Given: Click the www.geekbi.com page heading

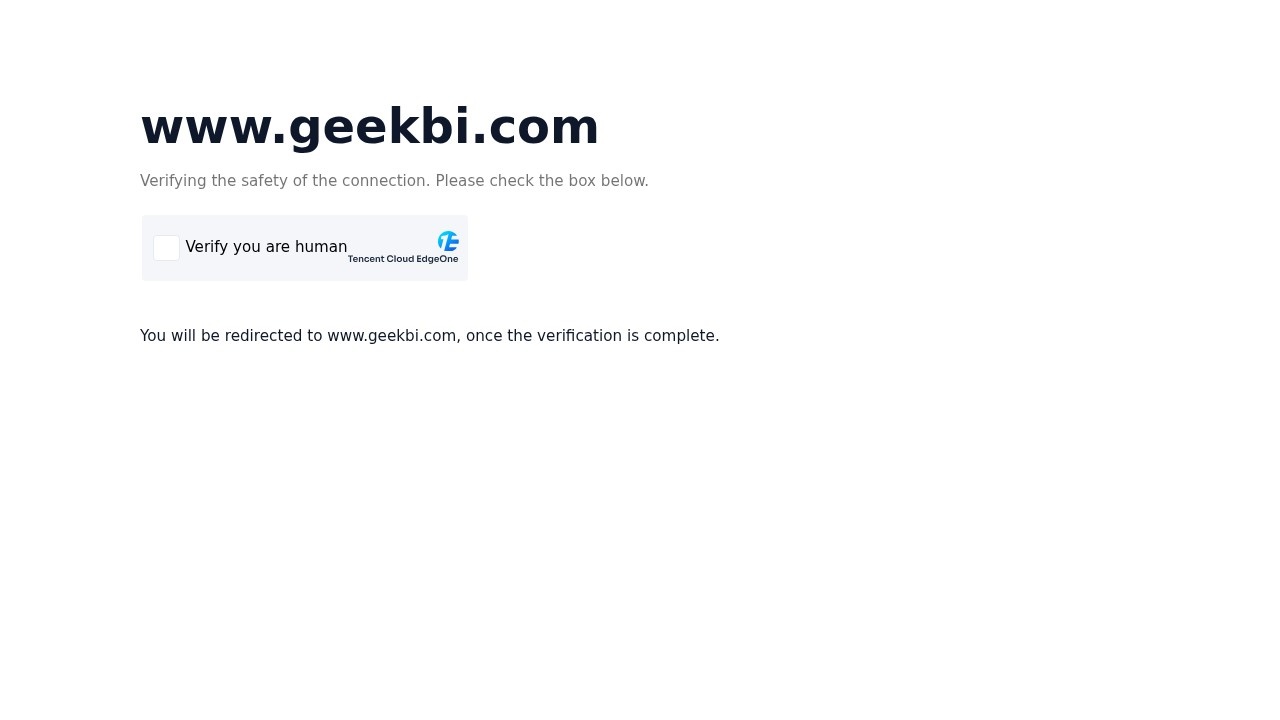Looking at the screenshot, I should (x=369, y=127).
